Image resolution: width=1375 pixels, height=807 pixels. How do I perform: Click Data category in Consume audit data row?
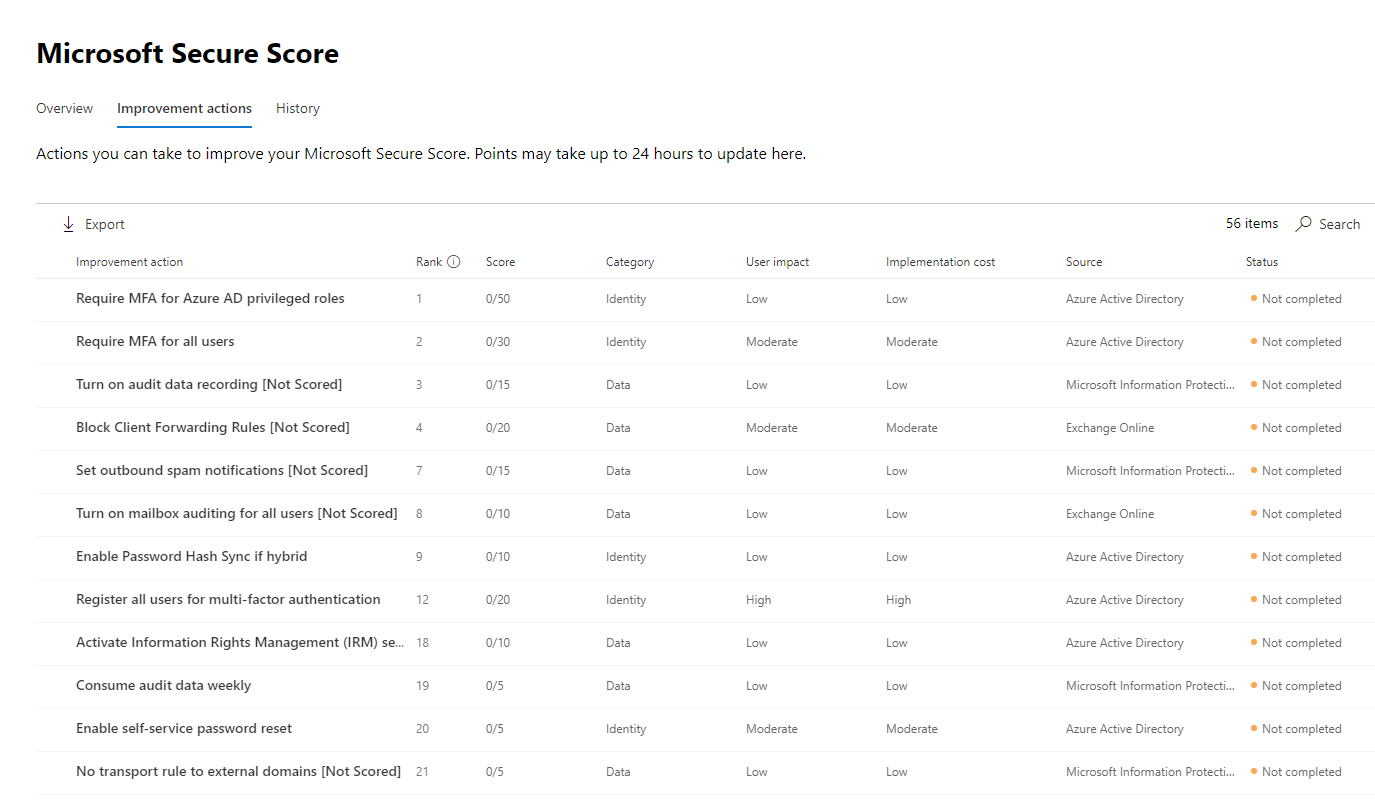click(618, 686)
